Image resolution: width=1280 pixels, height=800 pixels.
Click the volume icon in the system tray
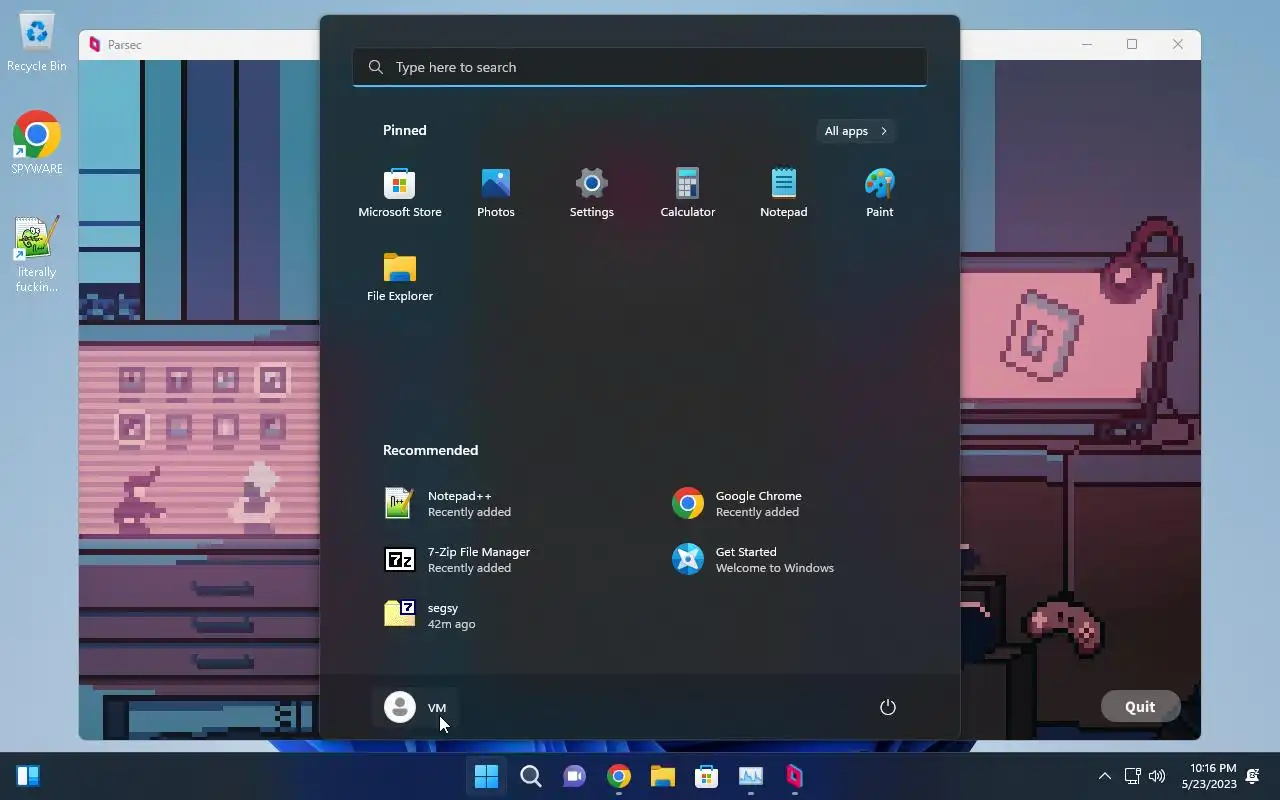point(1157,776)
